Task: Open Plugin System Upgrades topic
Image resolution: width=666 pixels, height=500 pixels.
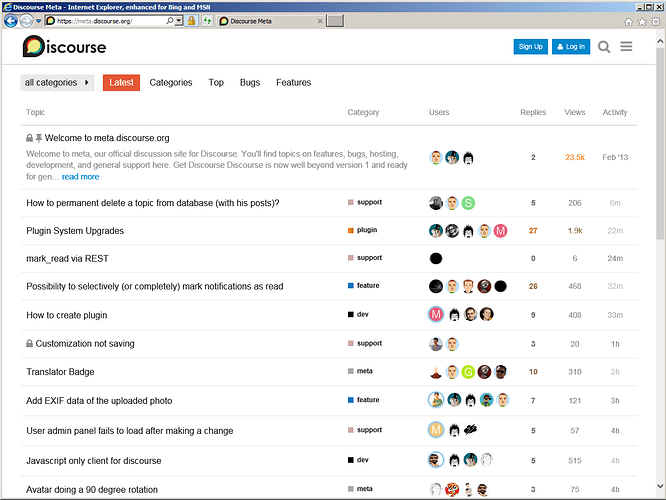Action: pyautogui.click(x=75, y=231)
